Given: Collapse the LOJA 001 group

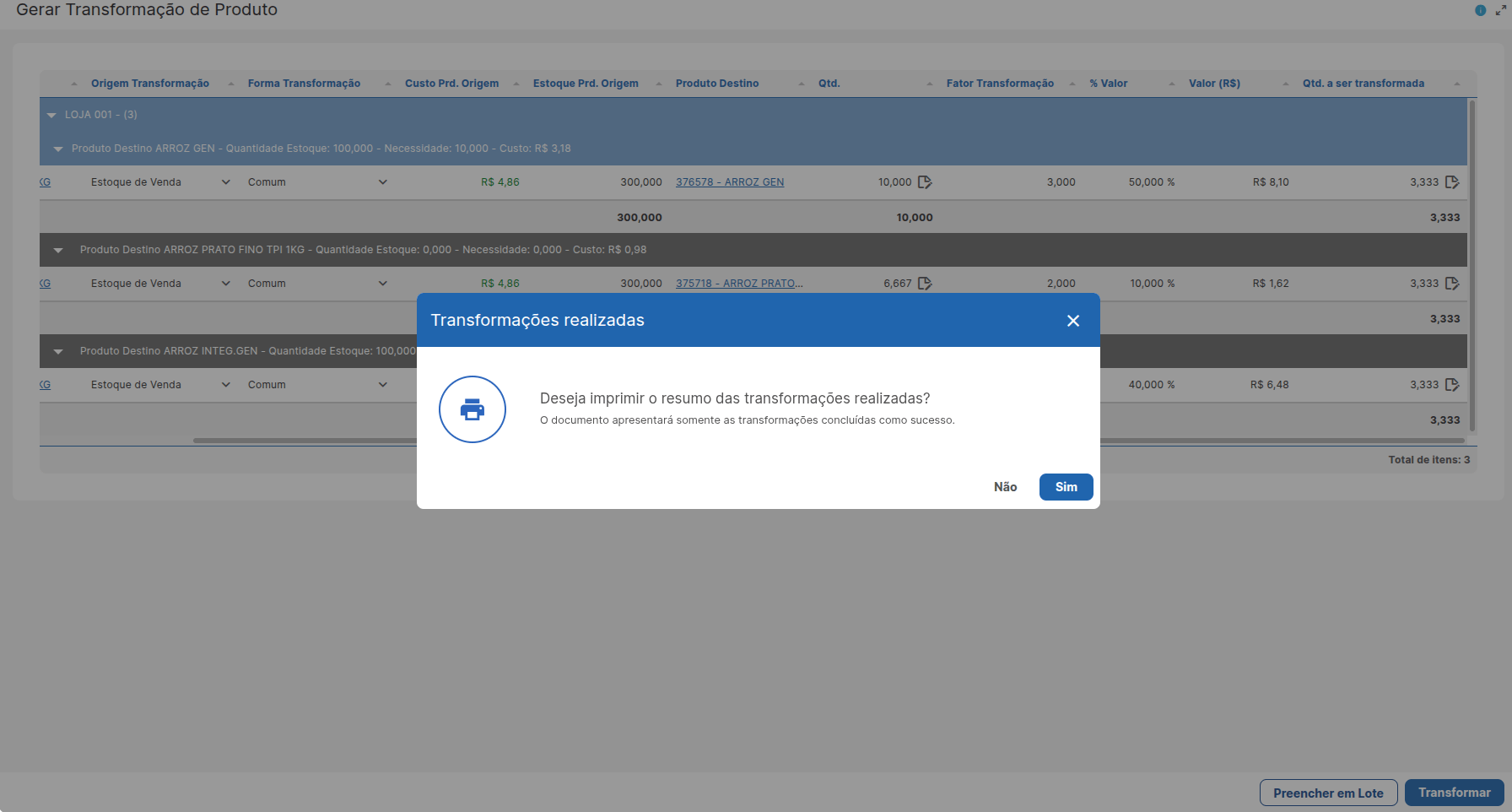Looking at the screenshot, I should click(51, 115).
